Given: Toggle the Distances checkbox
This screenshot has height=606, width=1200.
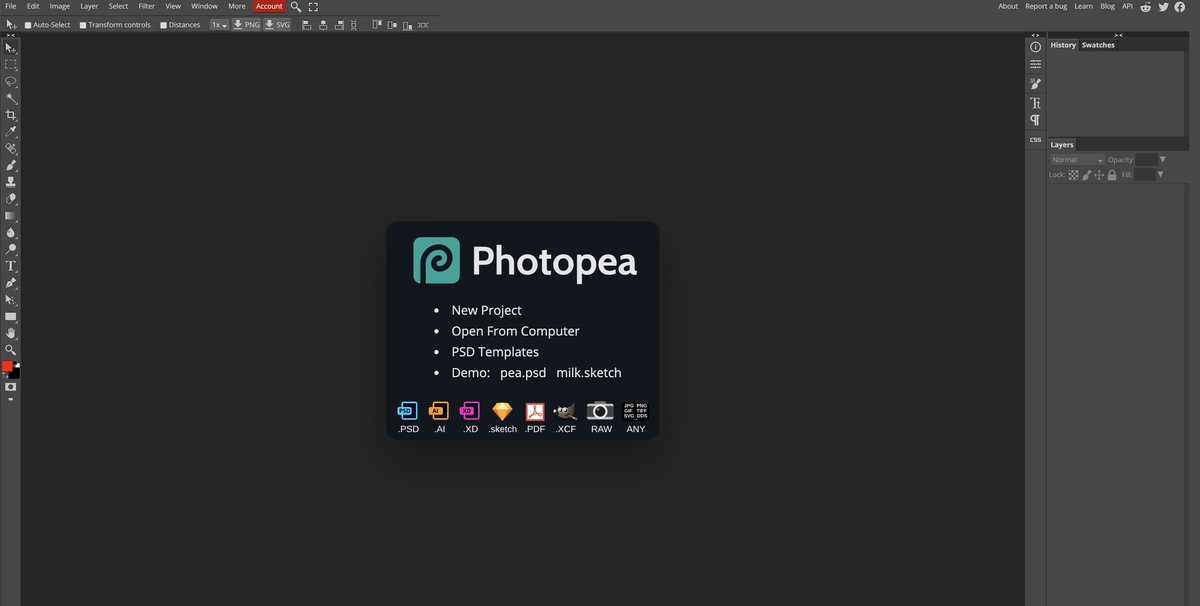Looking at the screenshot, I should pyautogui.click(x=163, y=25).
